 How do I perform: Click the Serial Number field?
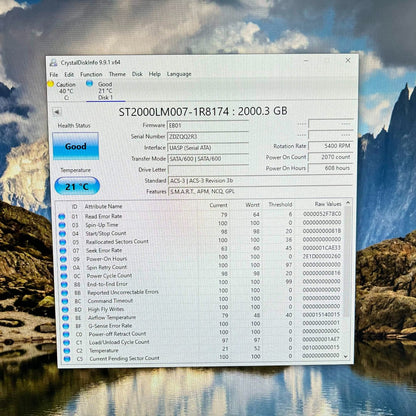207,136
